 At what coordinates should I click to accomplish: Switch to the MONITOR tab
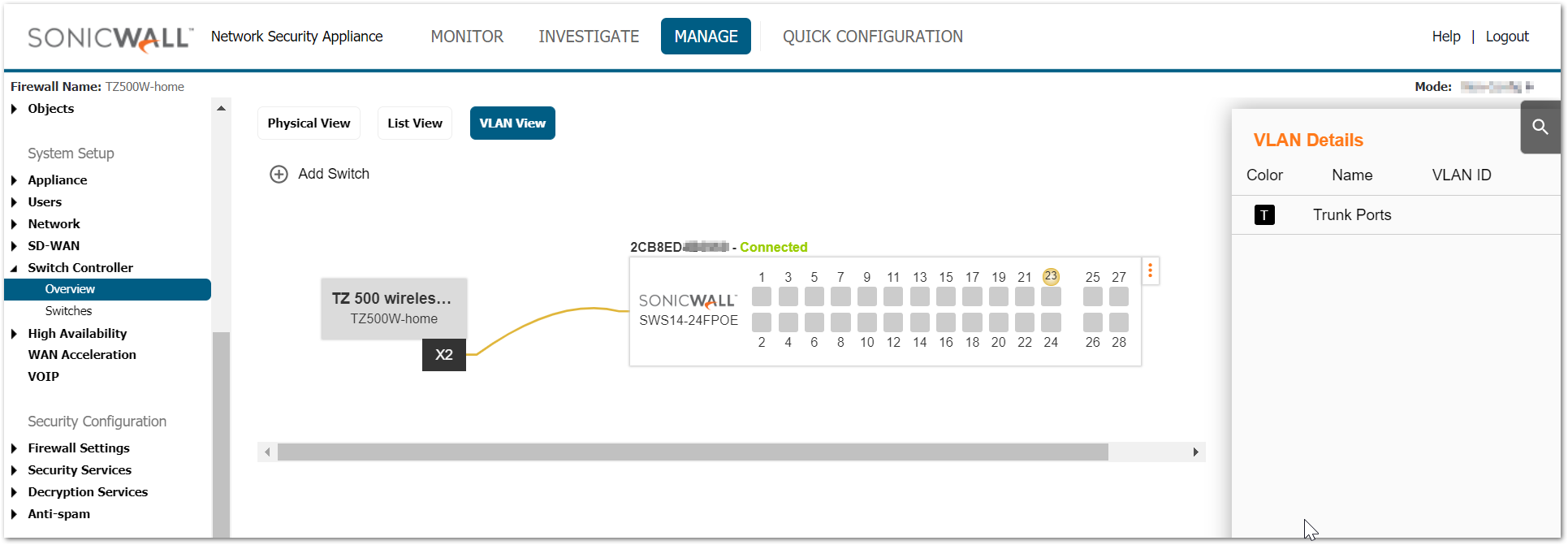coord(467,37)
